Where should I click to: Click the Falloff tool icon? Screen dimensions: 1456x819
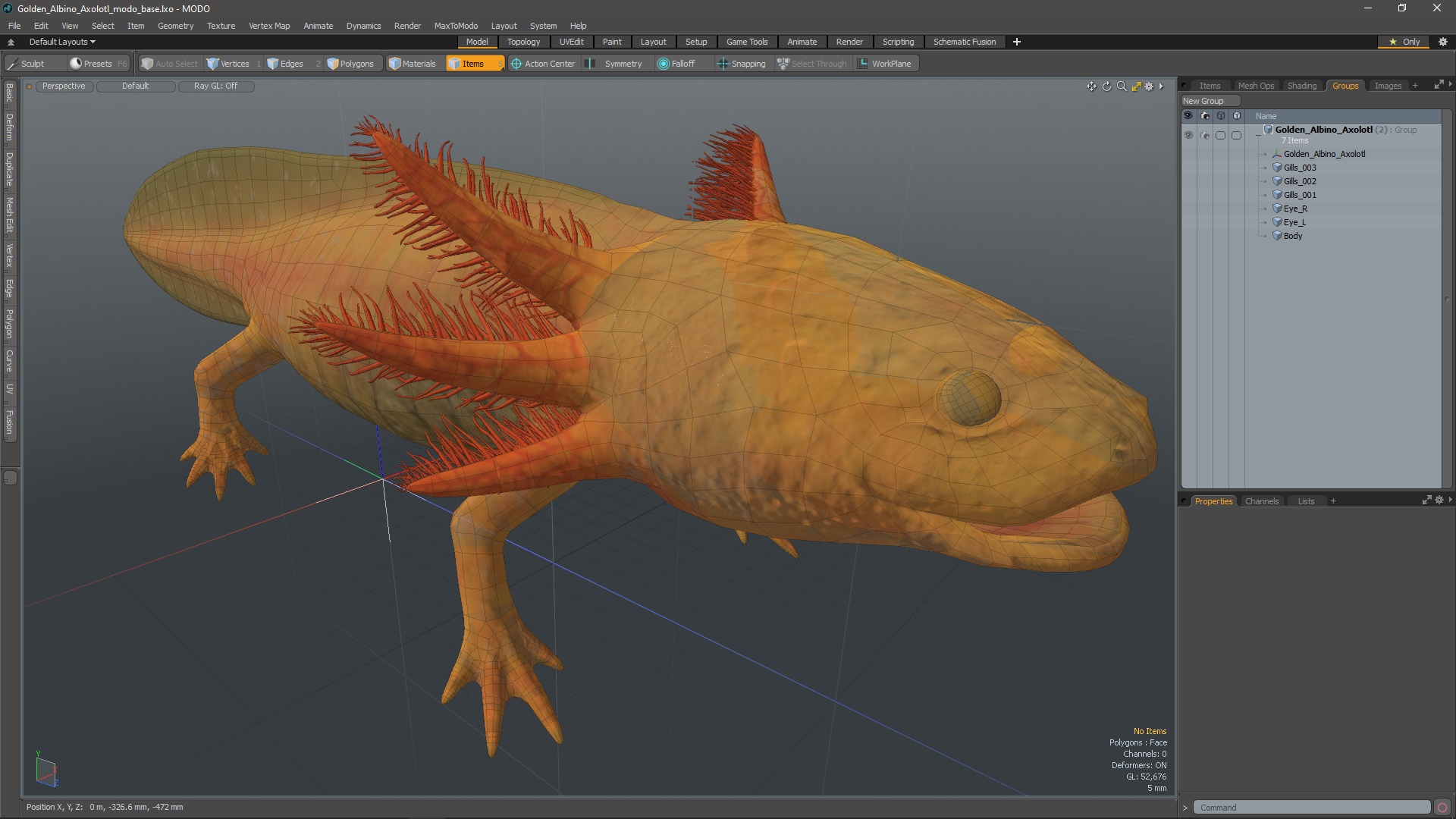coord(664,64)
